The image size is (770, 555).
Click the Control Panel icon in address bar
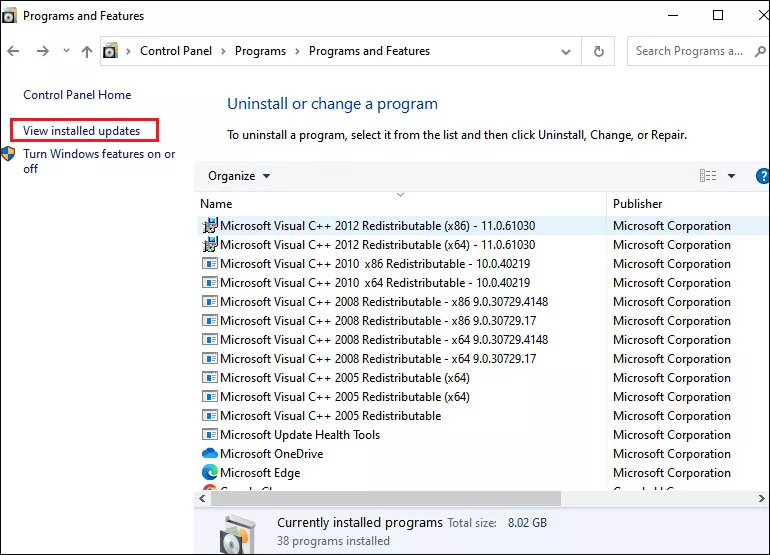tap(110, 51)
